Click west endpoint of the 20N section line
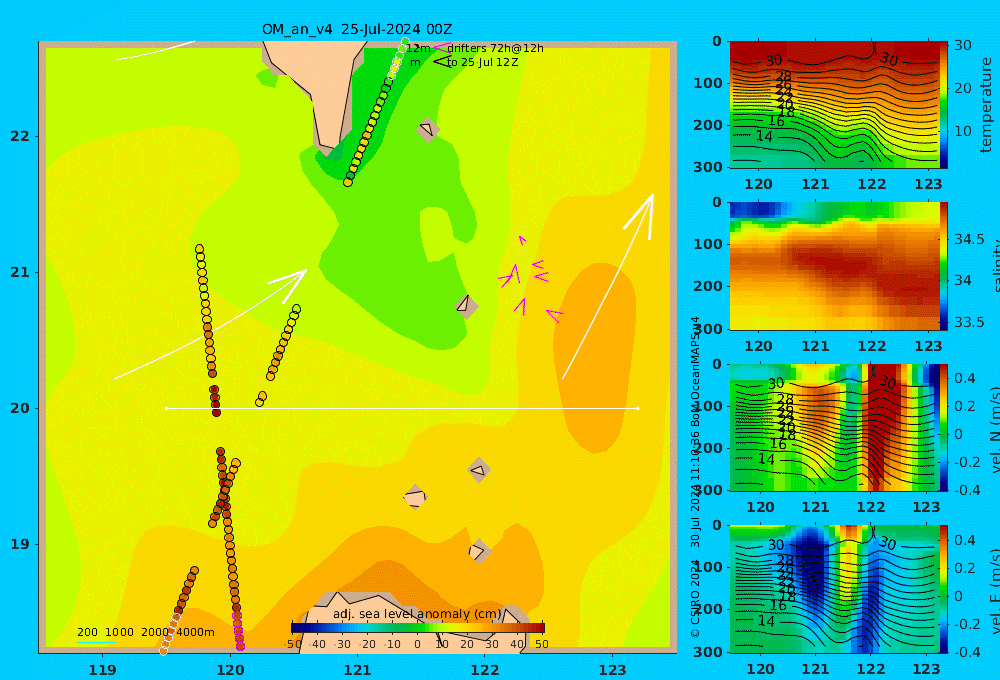The height and width of the screenshot is (680, 1000). click(166, 408)
